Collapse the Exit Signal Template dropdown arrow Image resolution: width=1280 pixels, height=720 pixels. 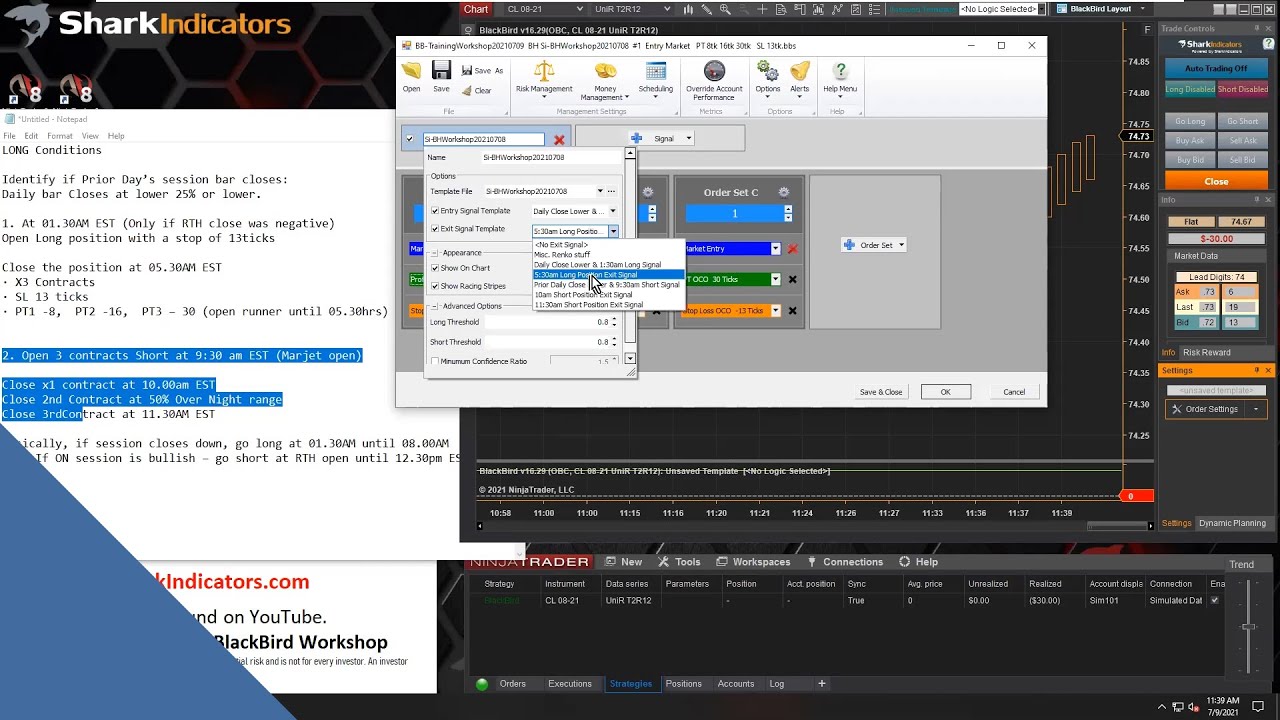pyautogui.click(x=613, y=231)
